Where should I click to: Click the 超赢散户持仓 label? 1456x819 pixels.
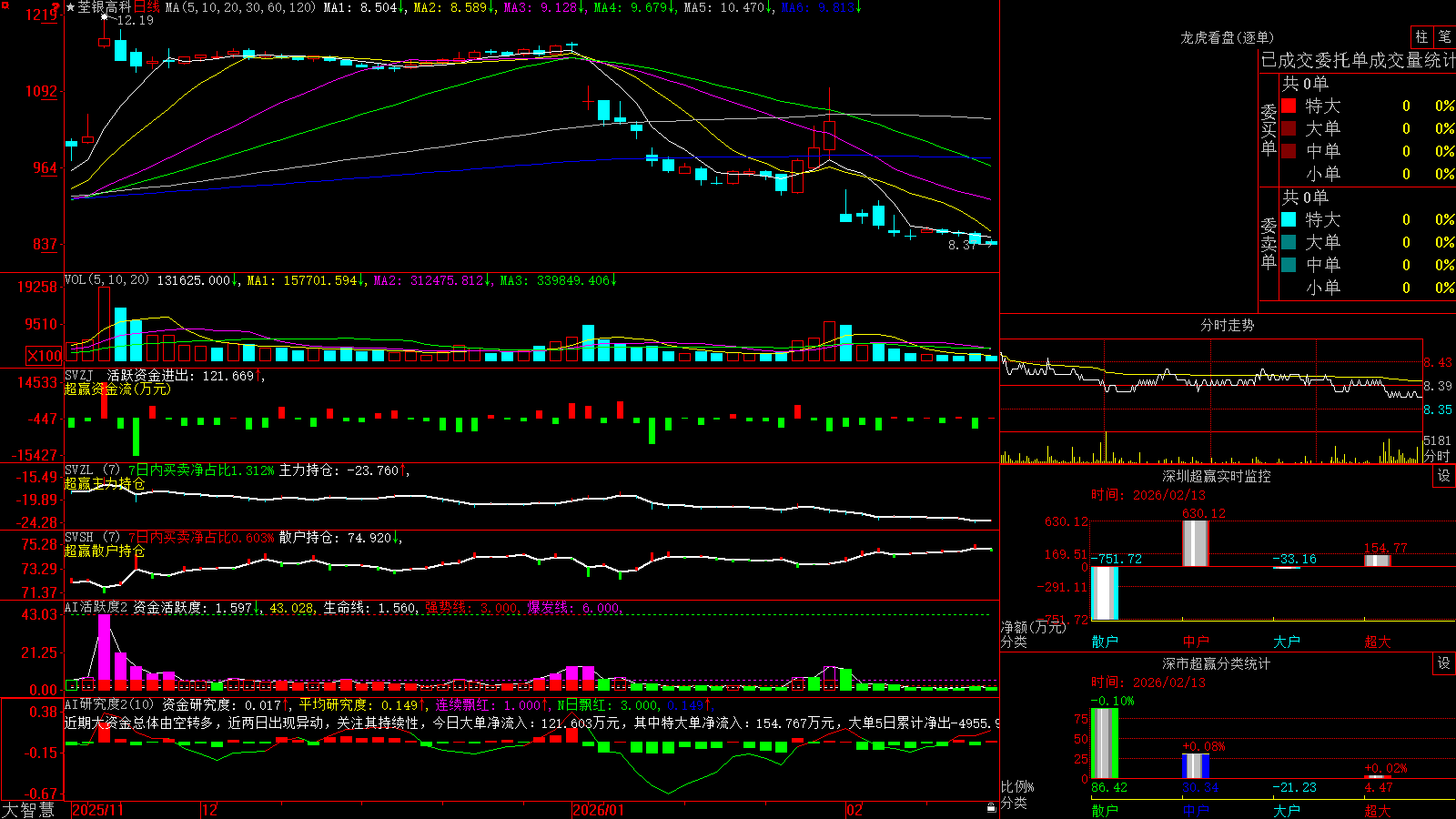105,551
